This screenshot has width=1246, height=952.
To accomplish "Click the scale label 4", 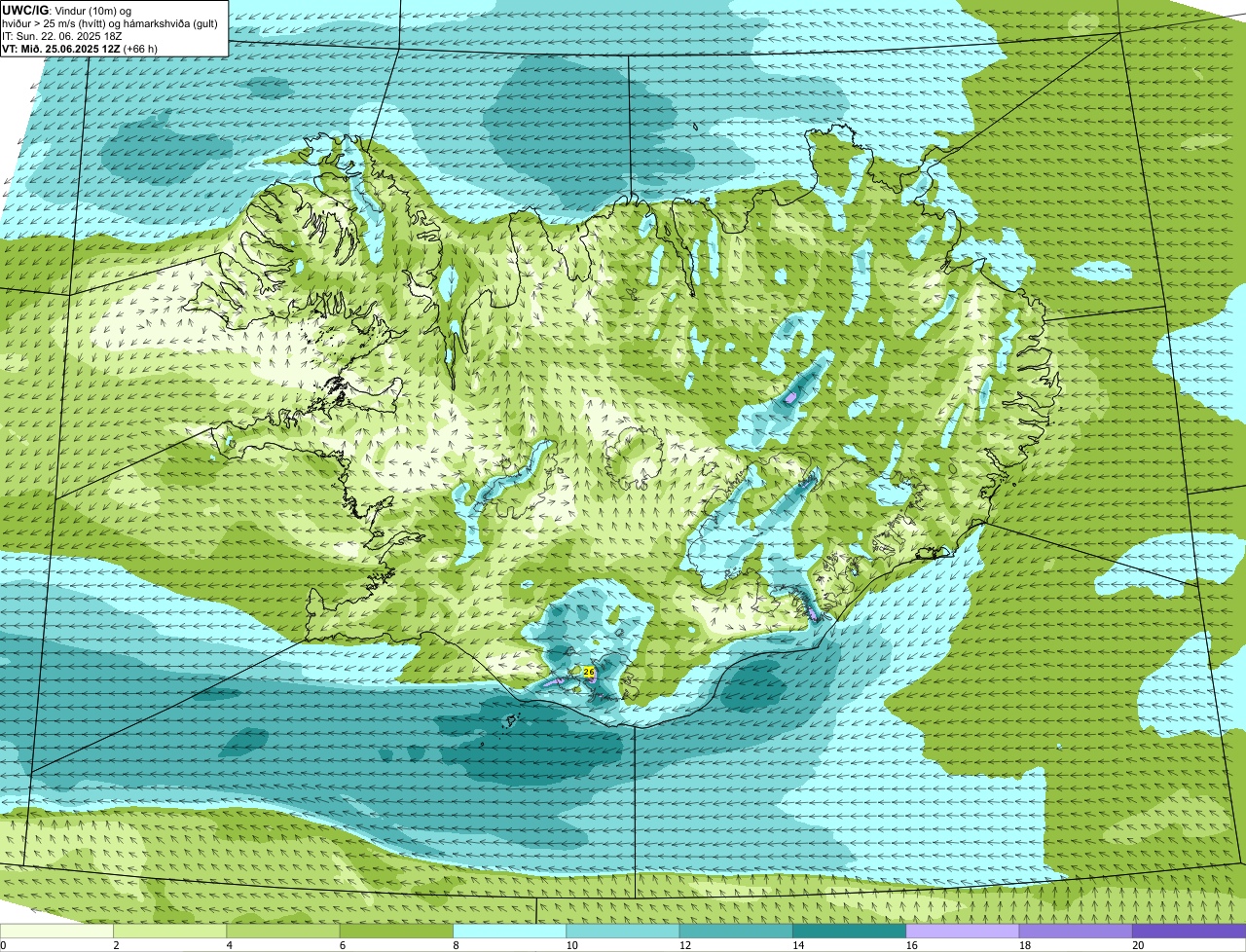I will click(230, 945).
